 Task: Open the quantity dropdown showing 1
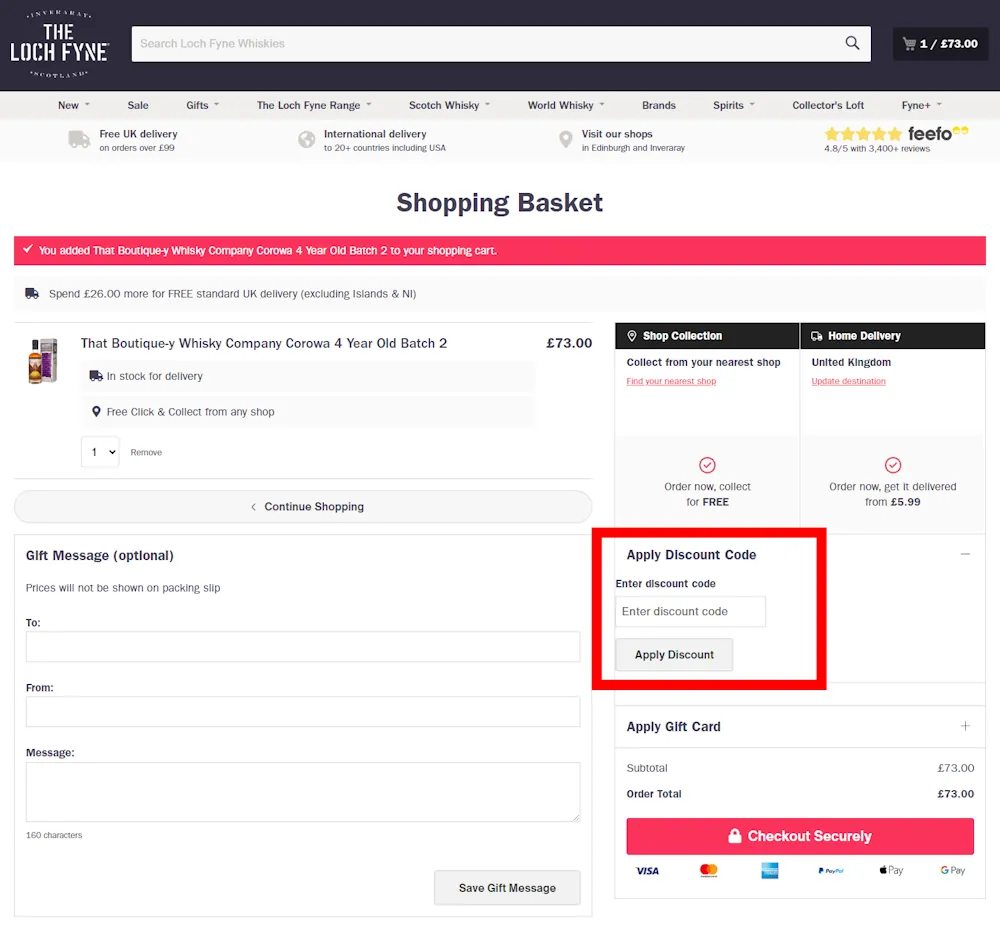101,452
